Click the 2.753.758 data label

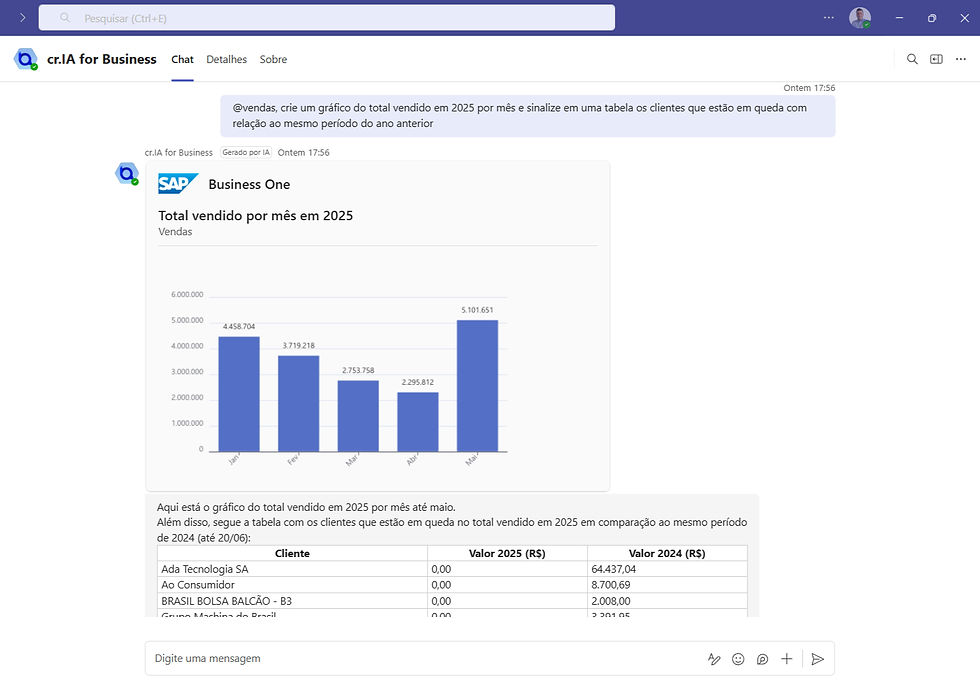(x=358, y=371)
